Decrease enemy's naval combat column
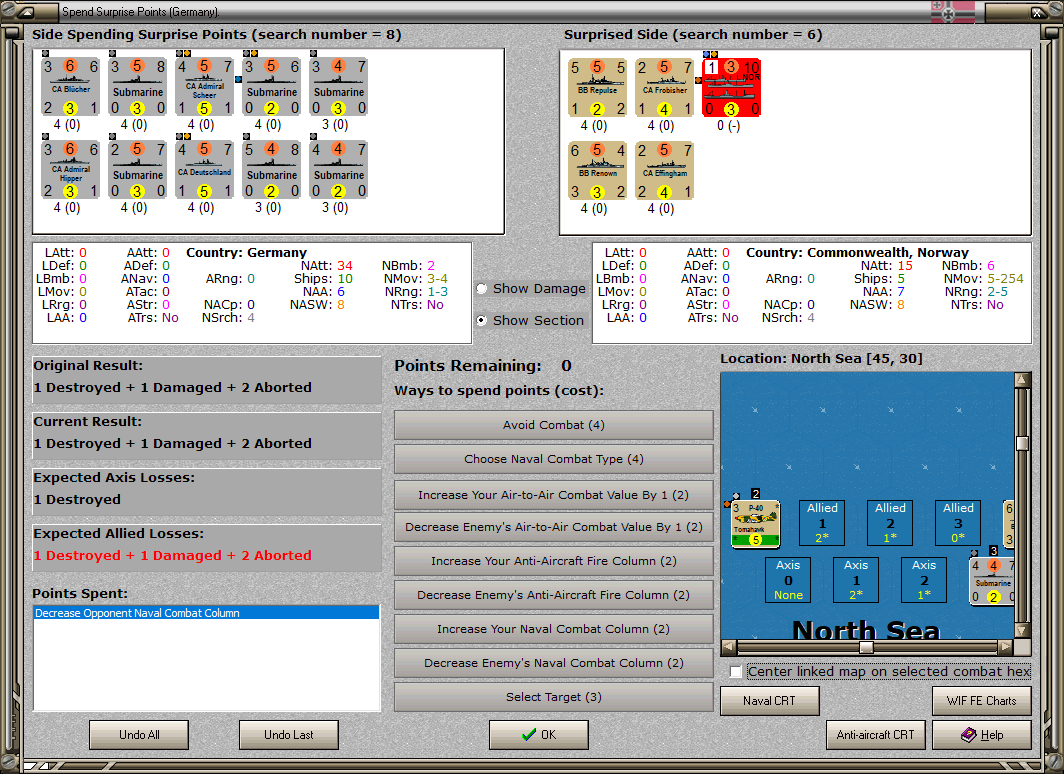The width and height of the screenshot is (1064, 774). [x=554, y=663]
